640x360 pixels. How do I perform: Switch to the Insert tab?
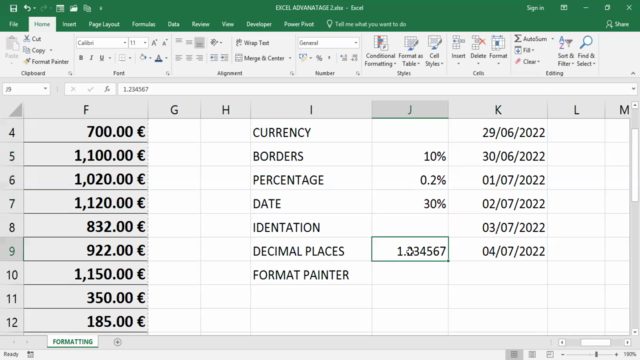pos(69,24)
